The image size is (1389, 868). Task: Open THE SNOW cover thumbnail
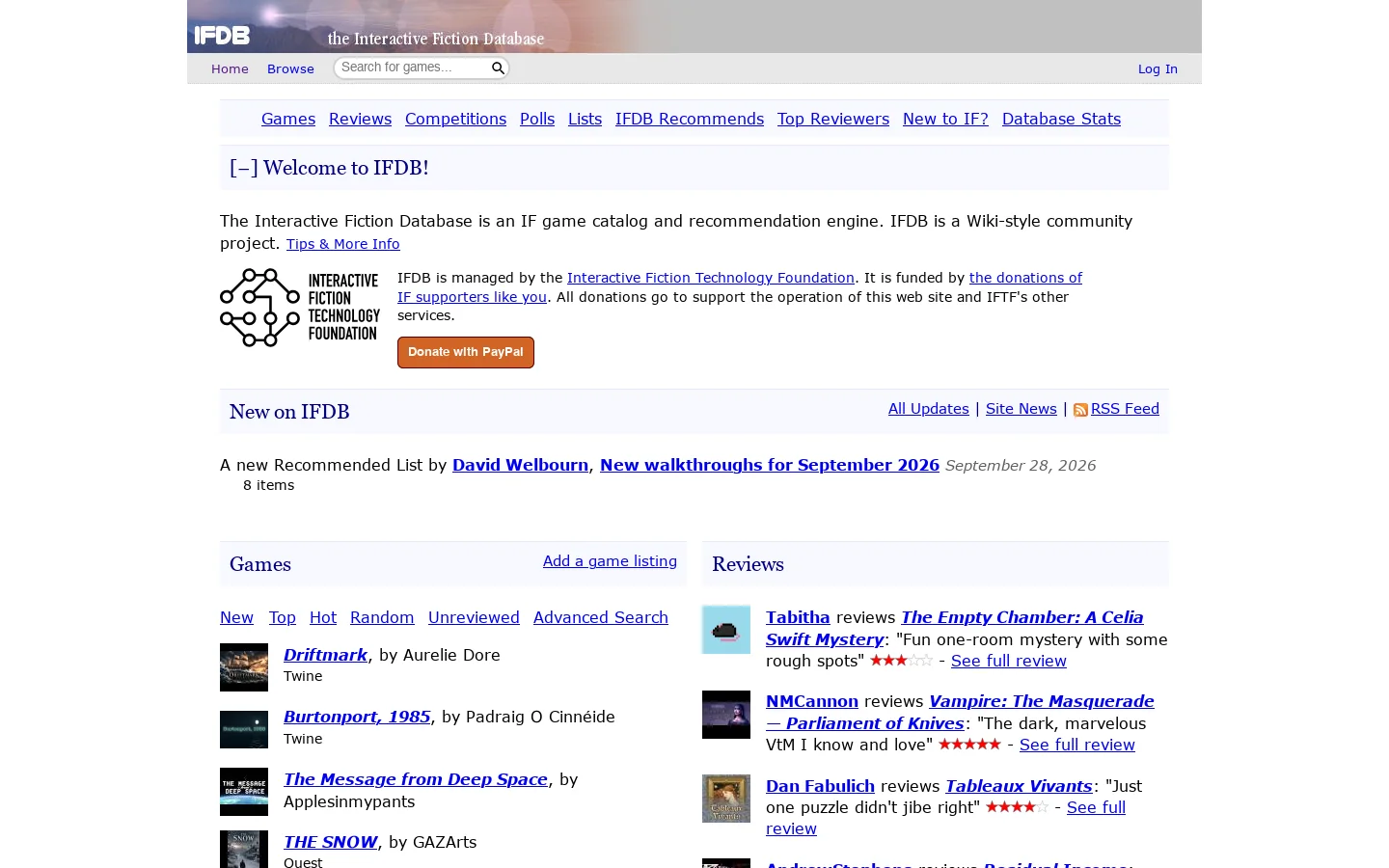[244, 850]
